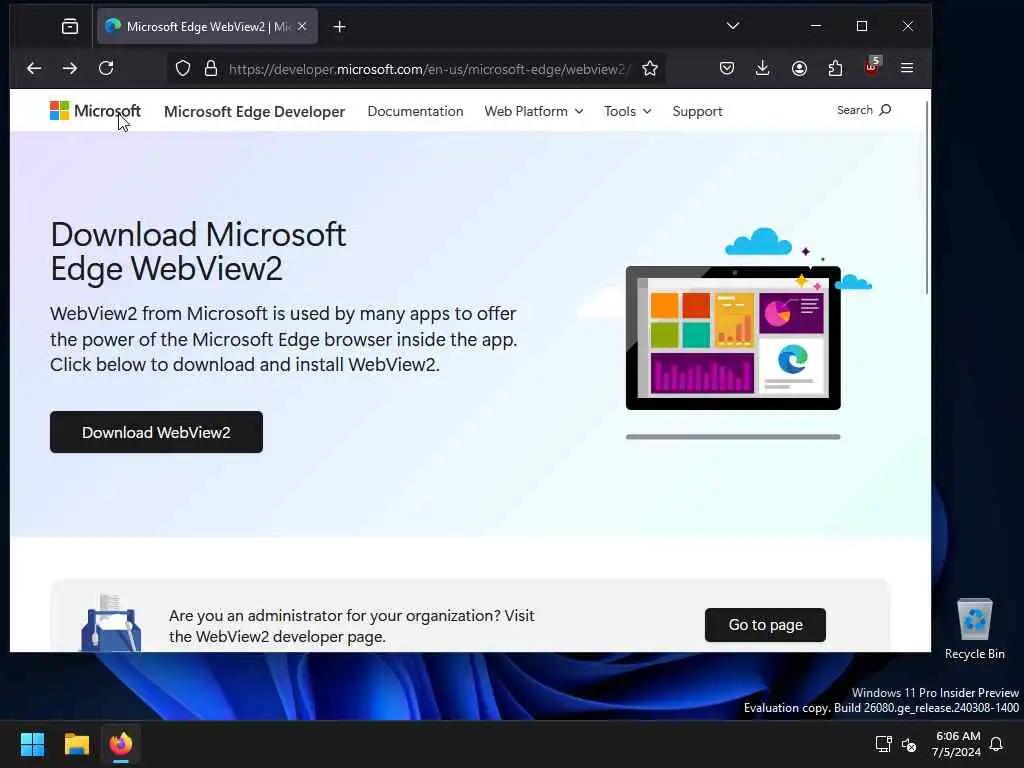Screen dimensions: 1024x768
Task: Open the Recycle Bin on desktop
Action: tap(974, 630)
